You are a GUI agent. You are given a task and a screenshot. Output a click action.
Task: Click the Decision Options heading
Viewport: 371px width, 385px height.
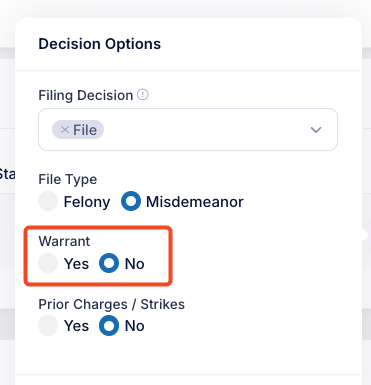coord(100,44)
